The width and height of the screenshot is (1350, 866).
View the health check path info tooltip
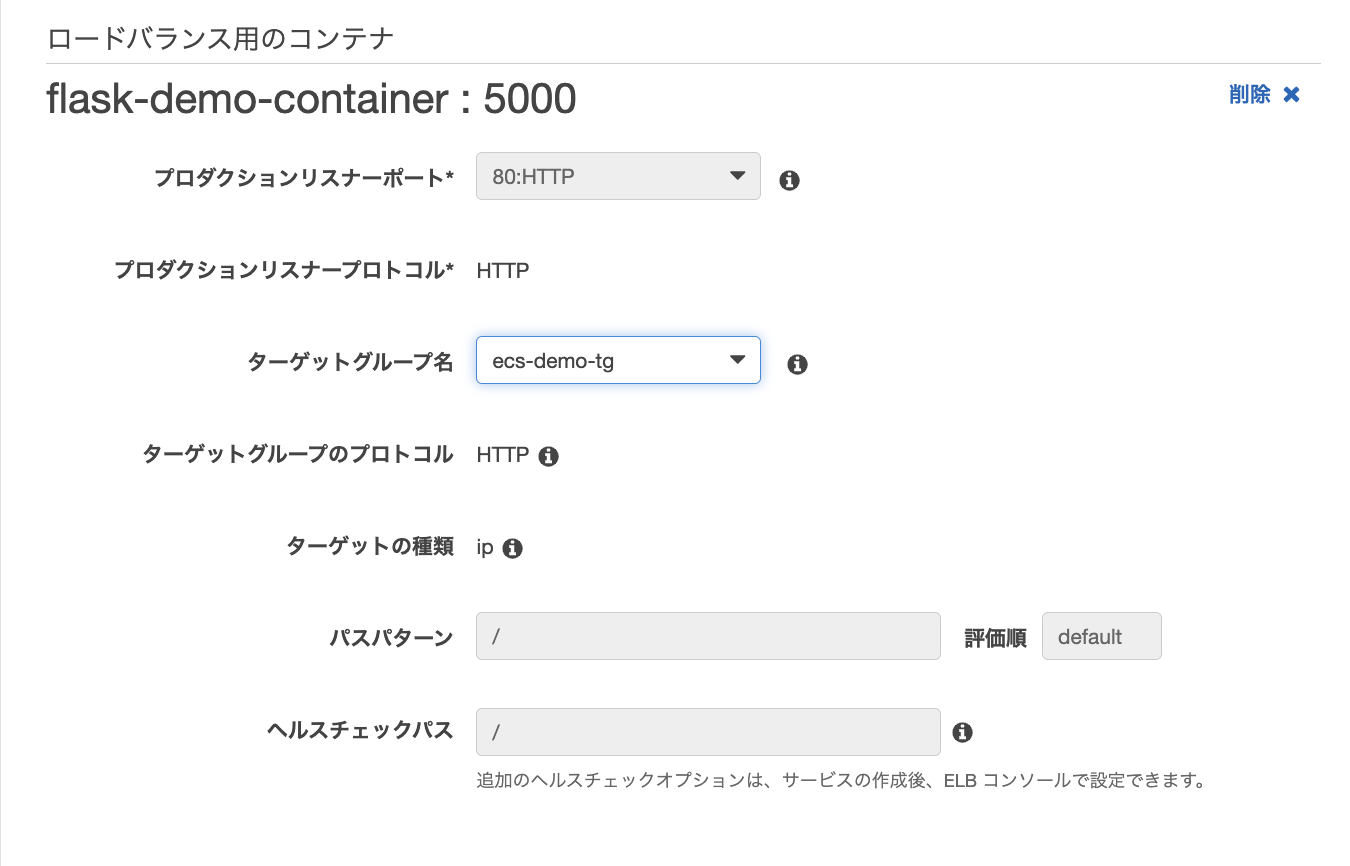[x=962, y=732]
